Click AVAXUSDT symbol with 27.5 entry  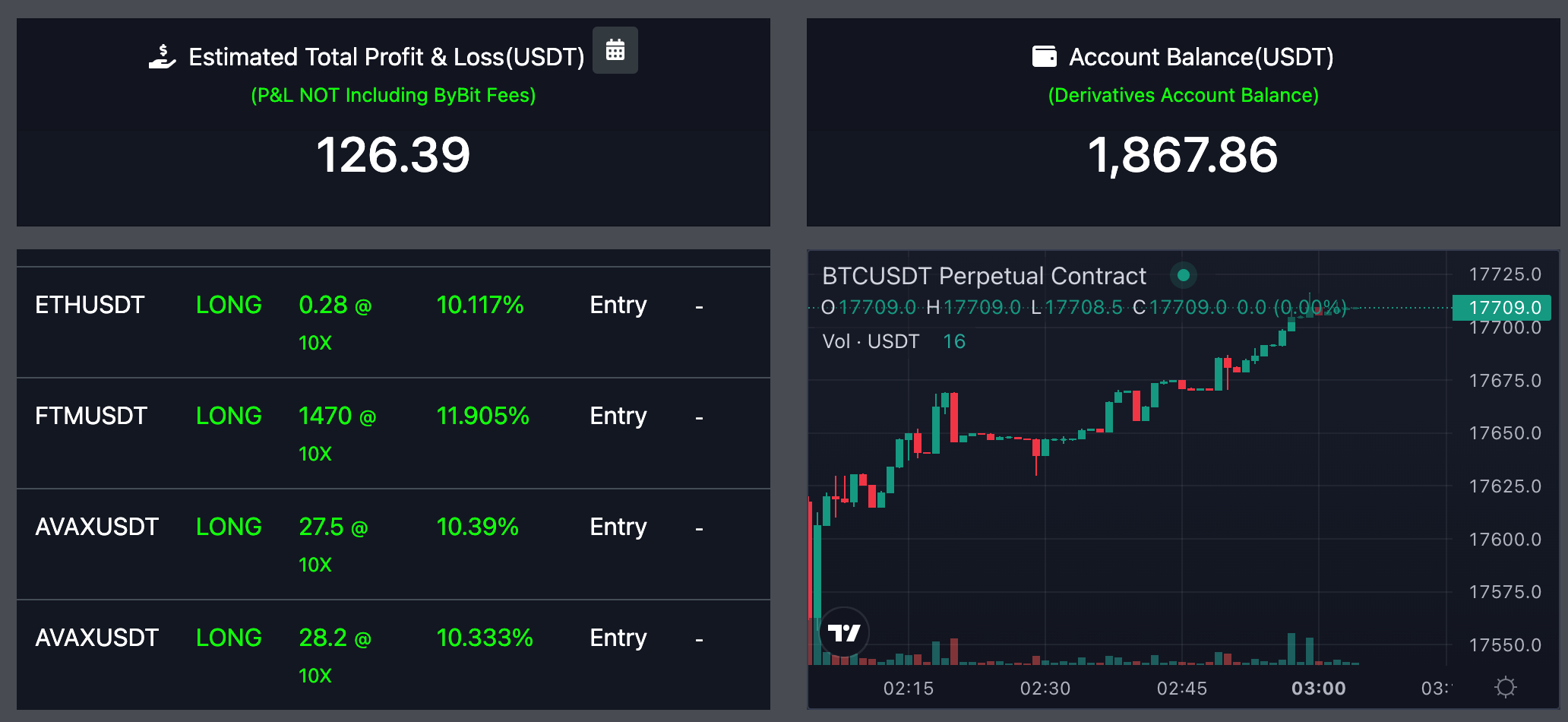pos(96,527)
